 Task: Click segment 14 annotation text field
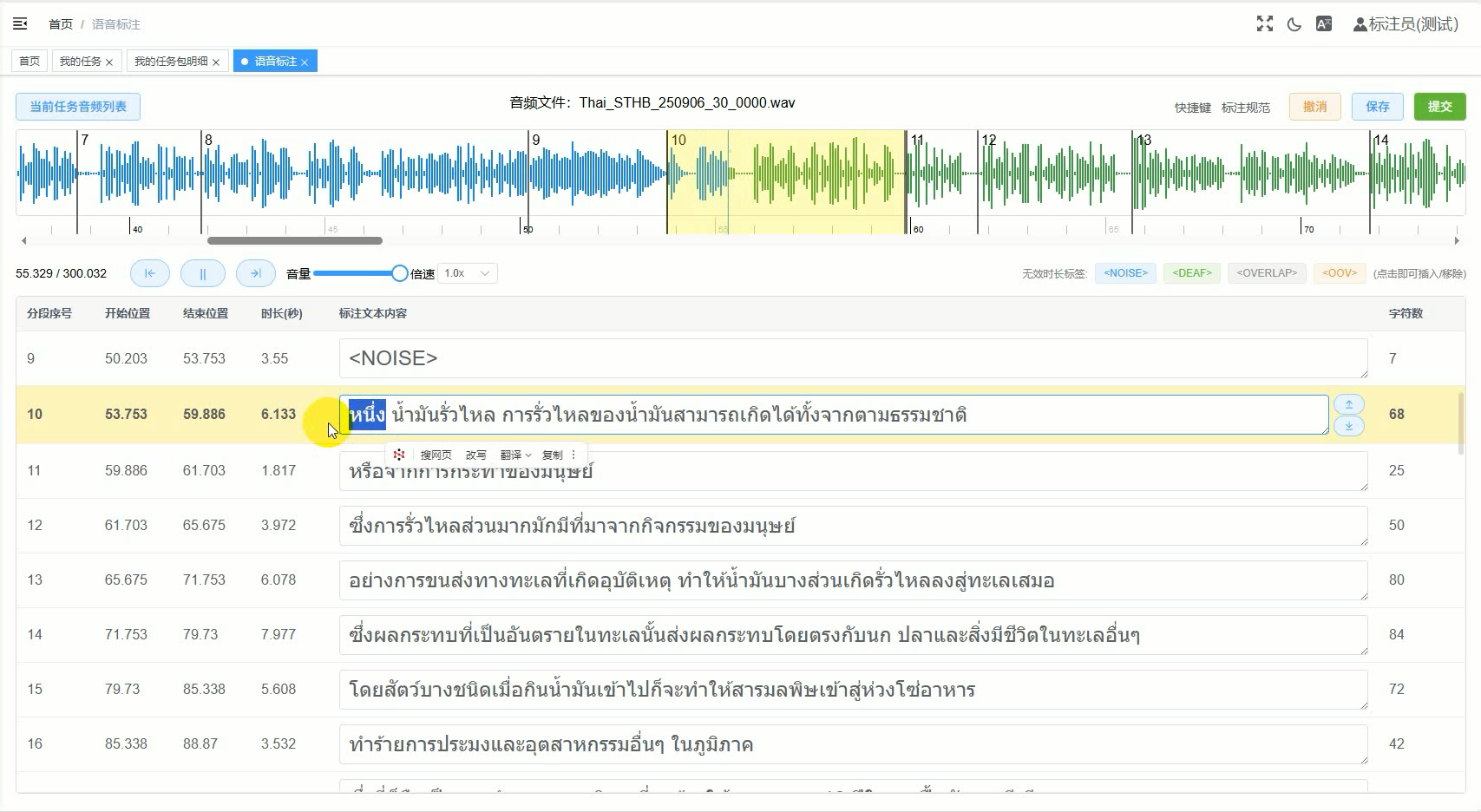click(x=854, y=635)
